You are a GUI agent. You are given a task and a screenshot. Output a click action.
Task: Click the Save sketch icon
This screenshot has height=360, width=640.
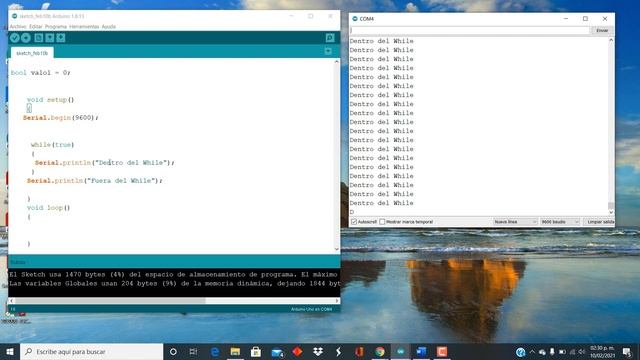point(61,38)
